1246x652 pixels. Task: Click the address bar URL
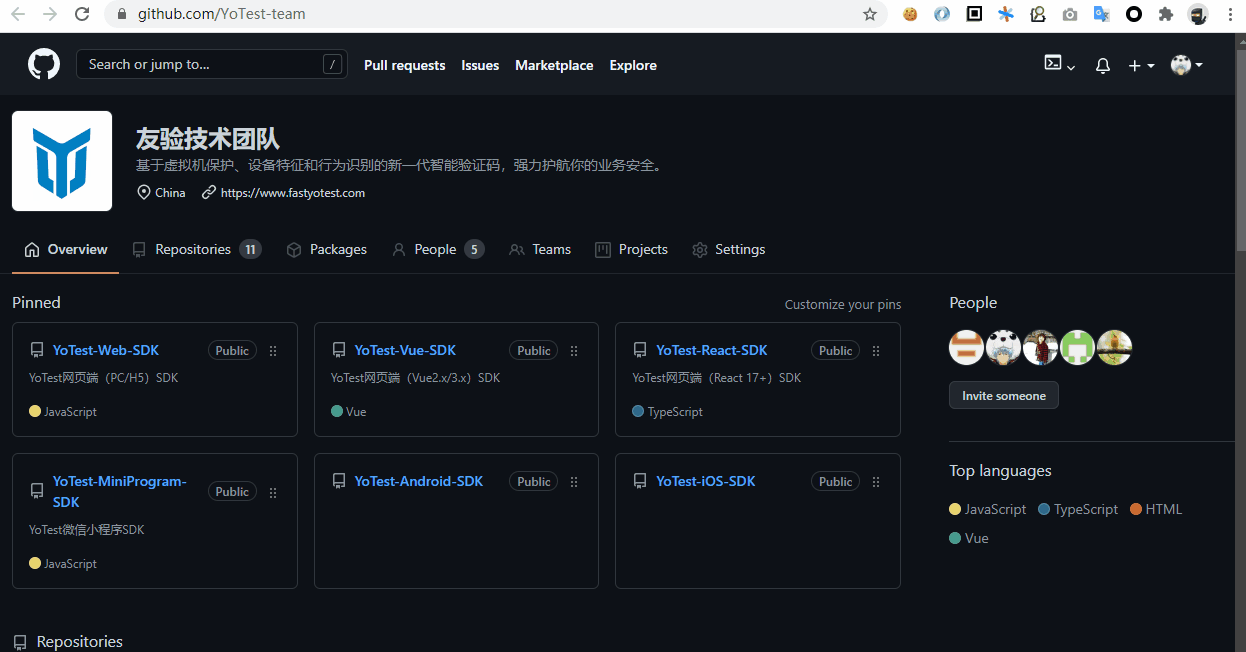(x=222, y=14)
